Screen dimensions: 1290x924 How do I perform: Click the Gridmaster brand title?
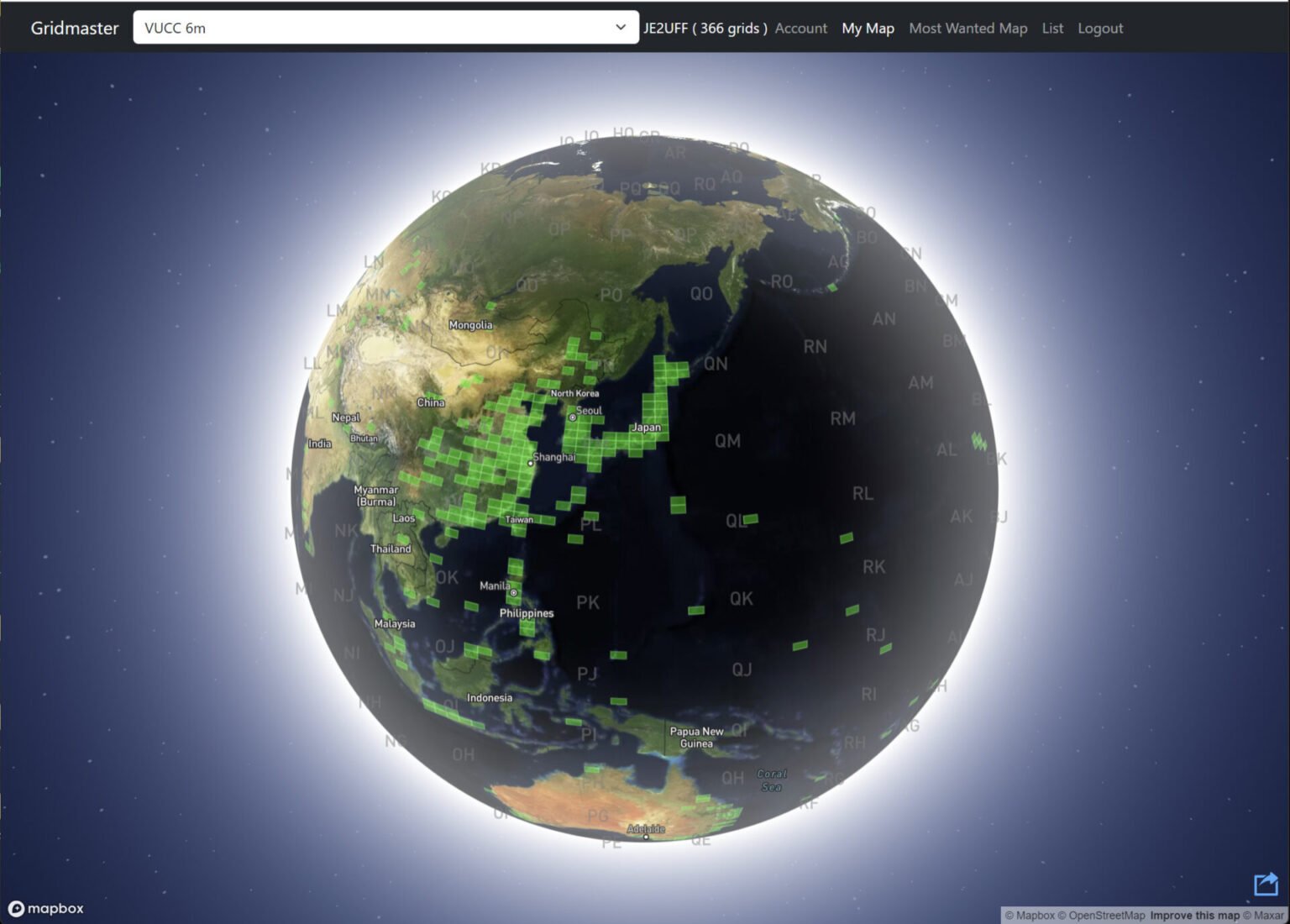tap(75, 28)
